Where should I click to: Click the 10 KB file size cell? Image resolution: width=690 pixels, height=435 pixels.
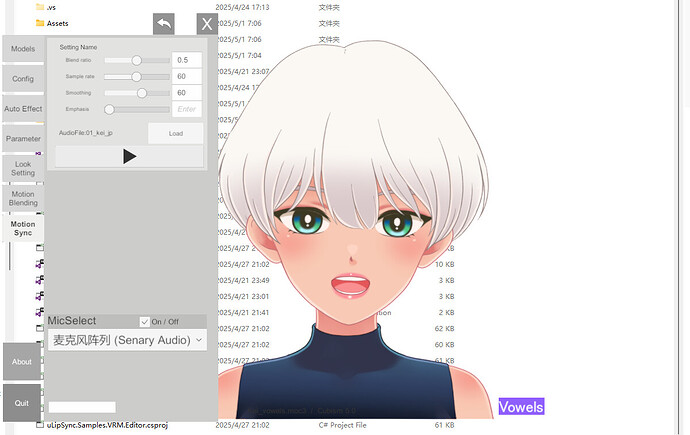coord(444,264)
